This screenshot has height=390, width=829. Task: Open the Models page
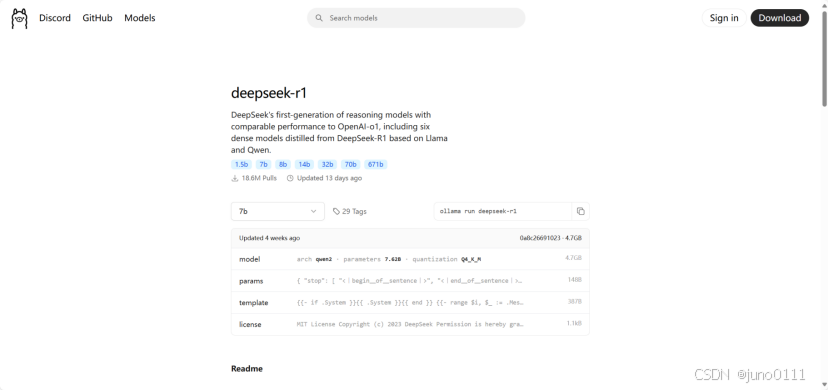pyautogui.click(x=140, y=18)
